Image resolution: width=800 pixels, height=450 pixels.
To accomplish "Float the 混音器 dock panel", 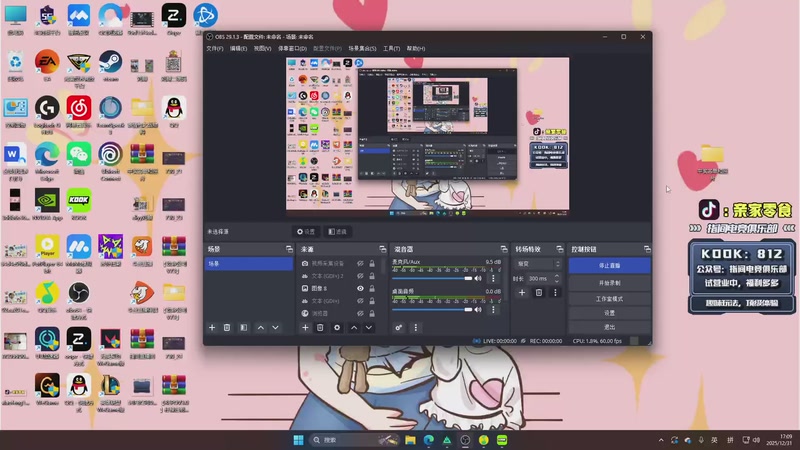I will point(504,249).
